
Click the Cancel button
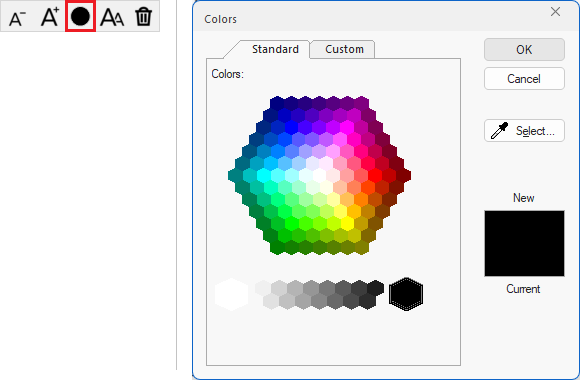[524, 78]
